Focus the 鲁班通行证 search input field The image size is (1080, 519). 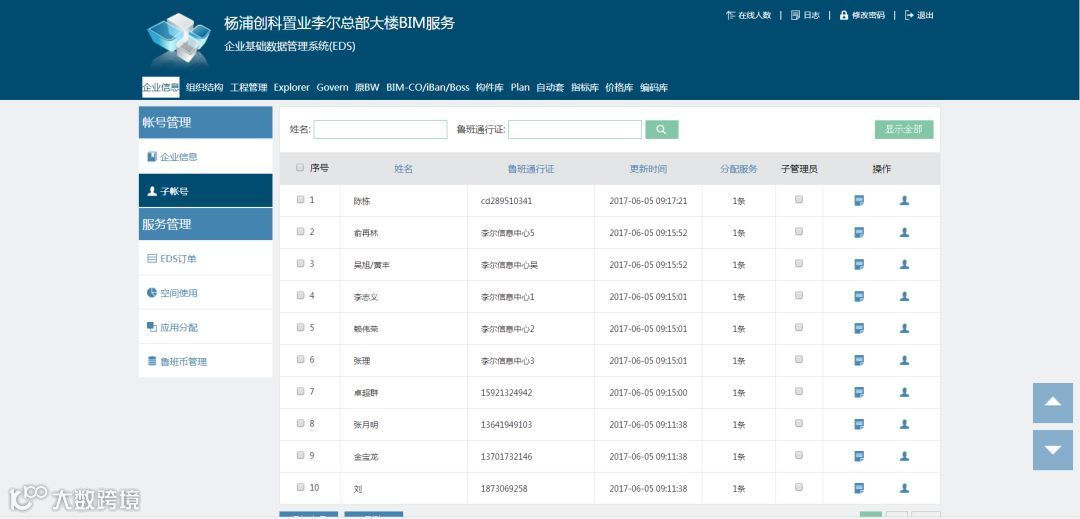click(575, 129)
